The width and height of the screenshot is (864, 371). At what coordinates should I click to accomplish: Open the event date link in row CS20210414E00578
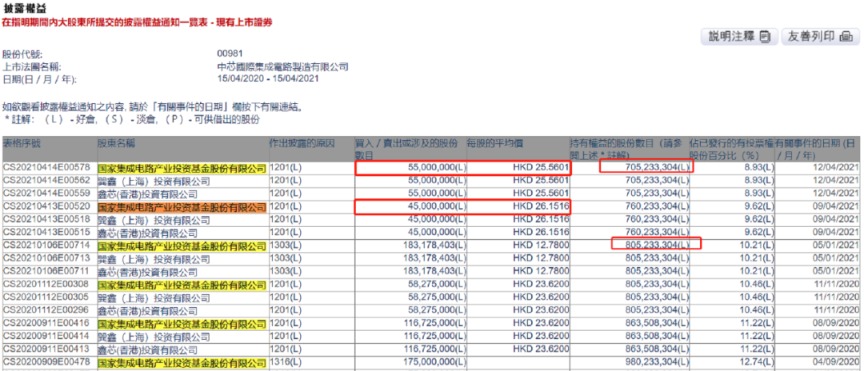point(837,168)
